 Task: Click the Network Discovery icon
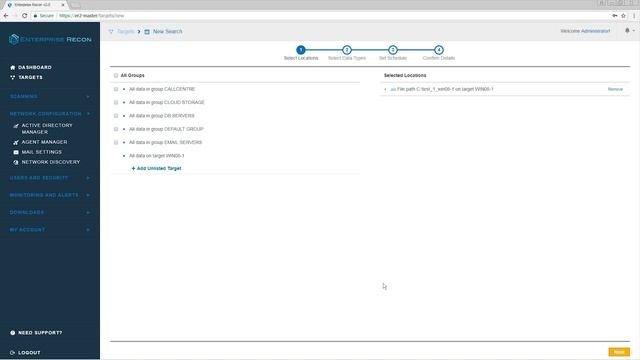pos(16,162)
